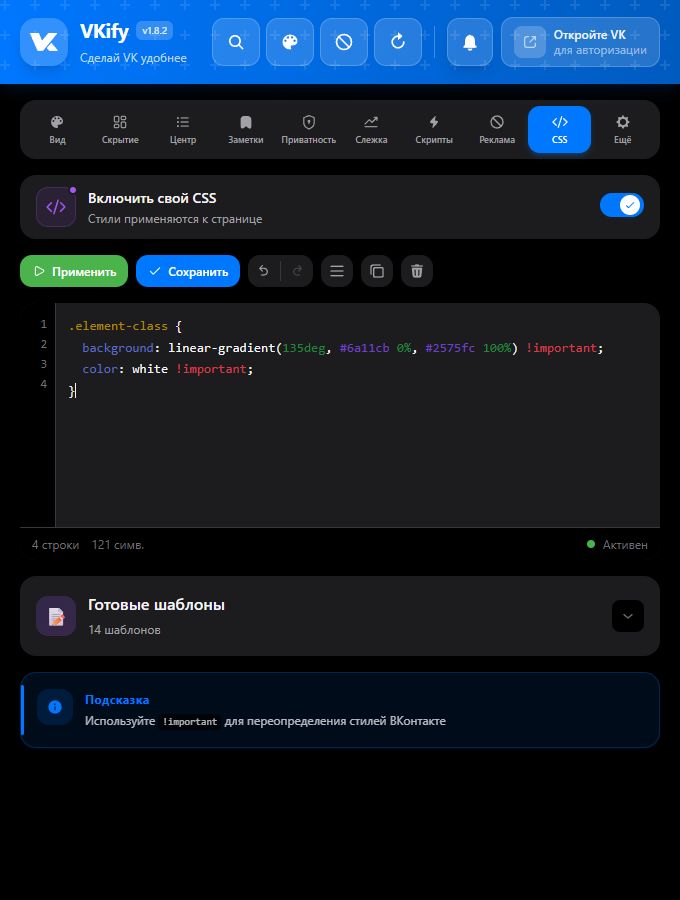Click line number 1 in the gutter
The height and width of the screenshot is (900, 680).
coord(44,324)
